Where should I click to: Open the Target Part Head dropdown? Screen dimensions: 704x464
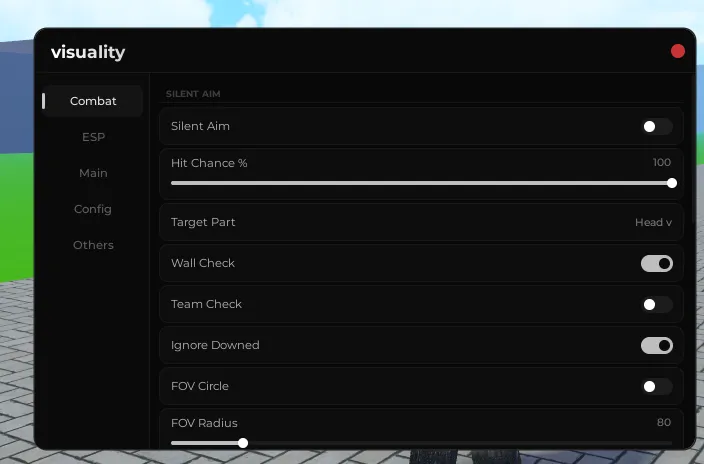pos(653,222)
